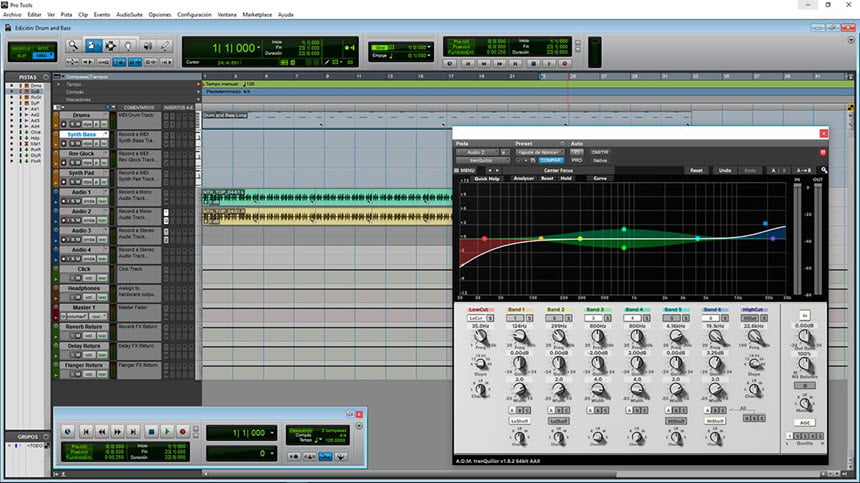
Task: Toggle Slip edit mode
Action: [x=21, y=55]
